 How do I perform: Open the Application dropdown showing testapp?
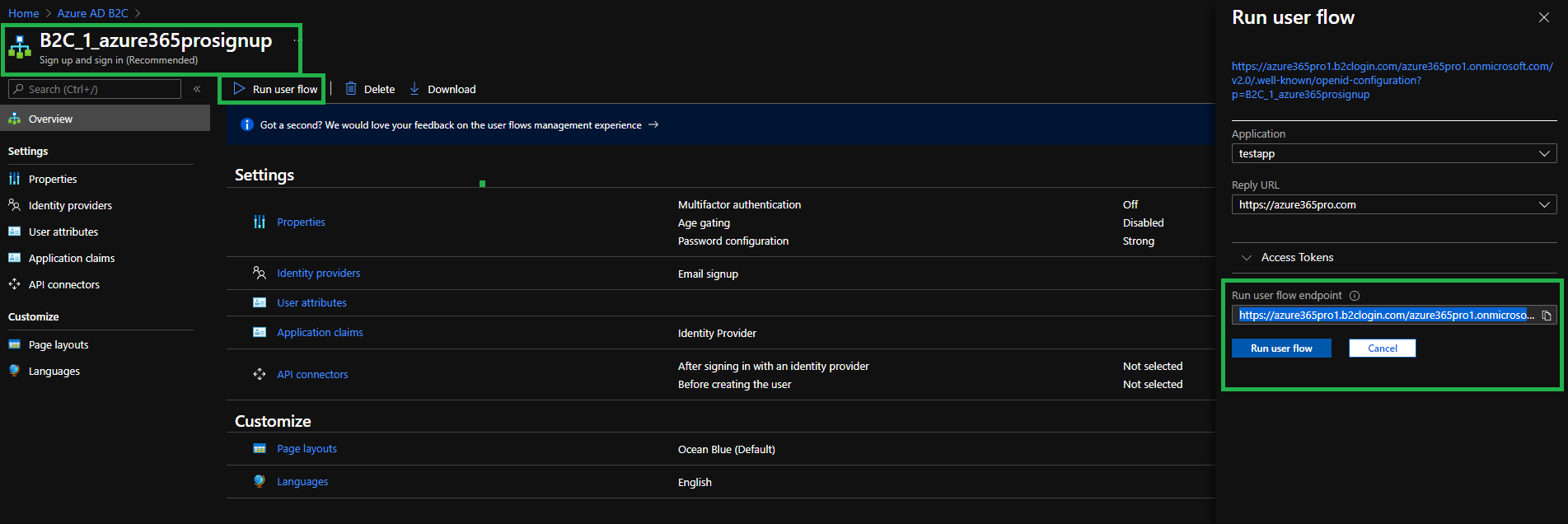pos(1394,153)
